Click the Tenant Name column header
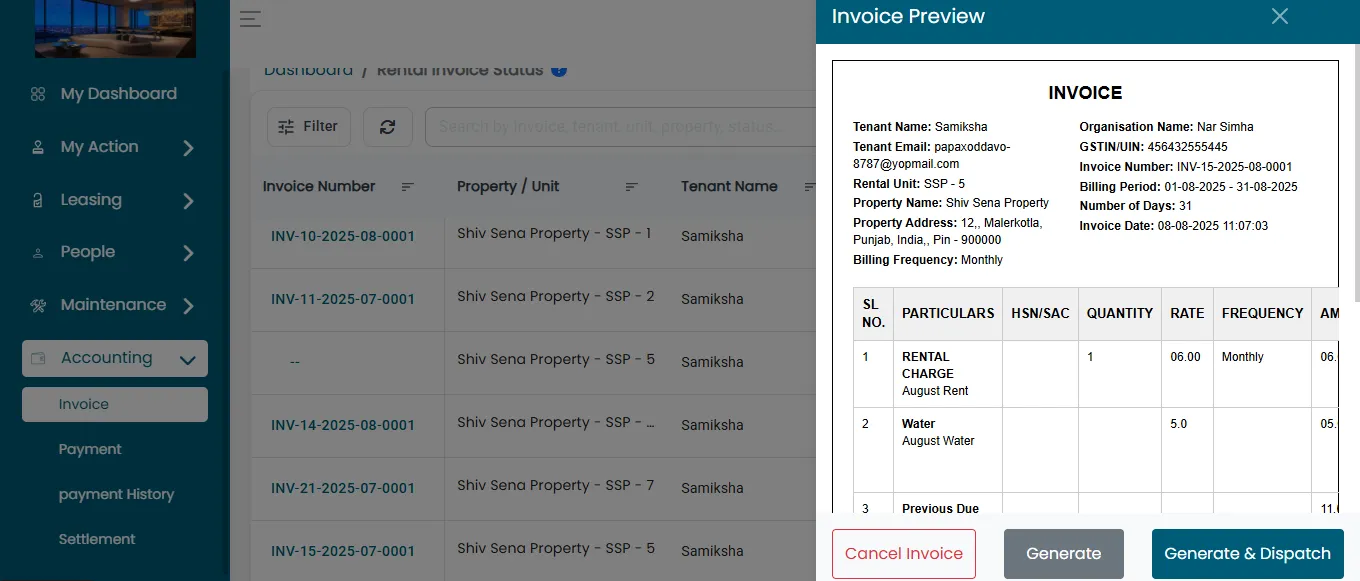1360x581 pixels. (x=729, y=186)
